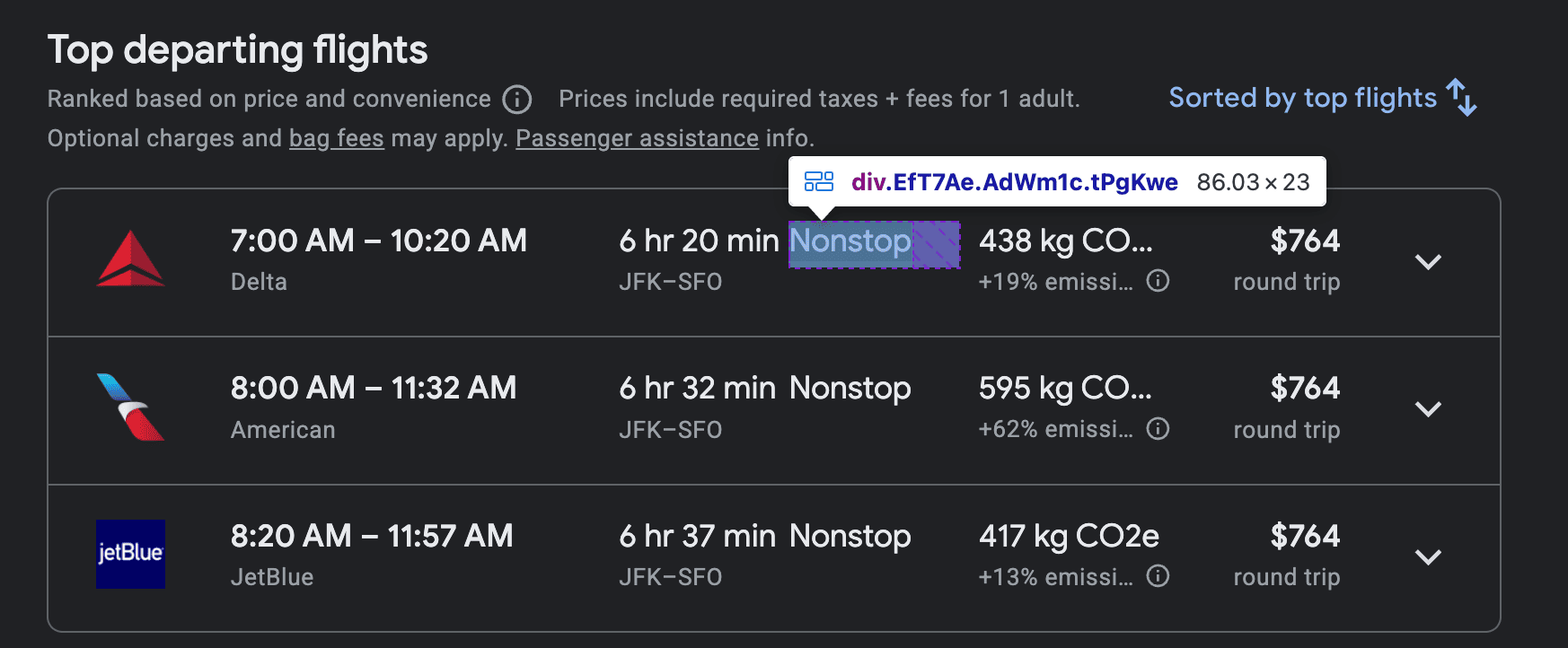Viewport: 1568px width, 648px height.
Task: Click the emissions info icon on the American flight
Action: (1158, 429)
